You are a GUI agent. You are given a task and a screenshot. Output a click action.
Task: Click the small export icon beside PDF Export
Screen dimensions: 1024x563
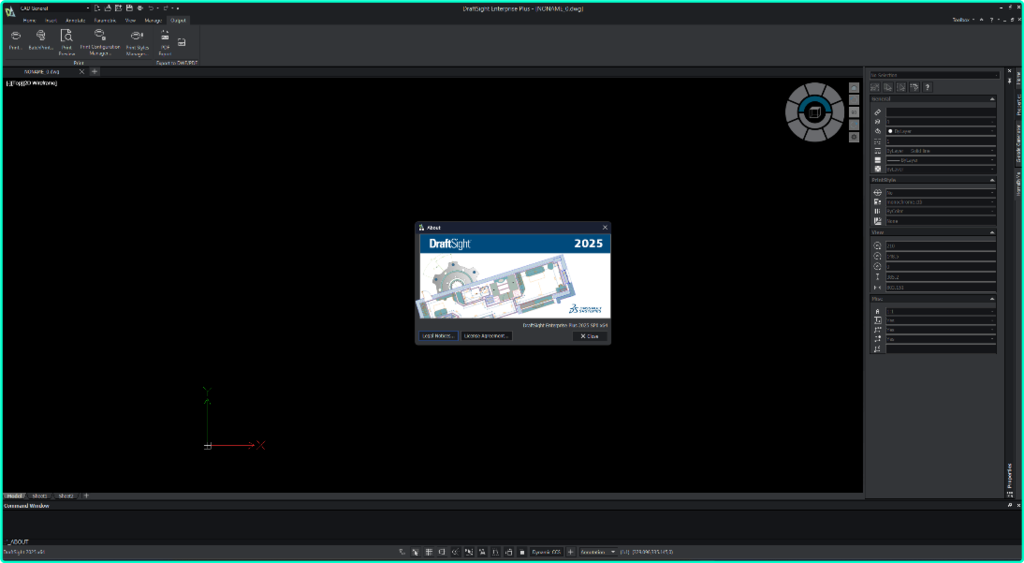tap(182, 42)
